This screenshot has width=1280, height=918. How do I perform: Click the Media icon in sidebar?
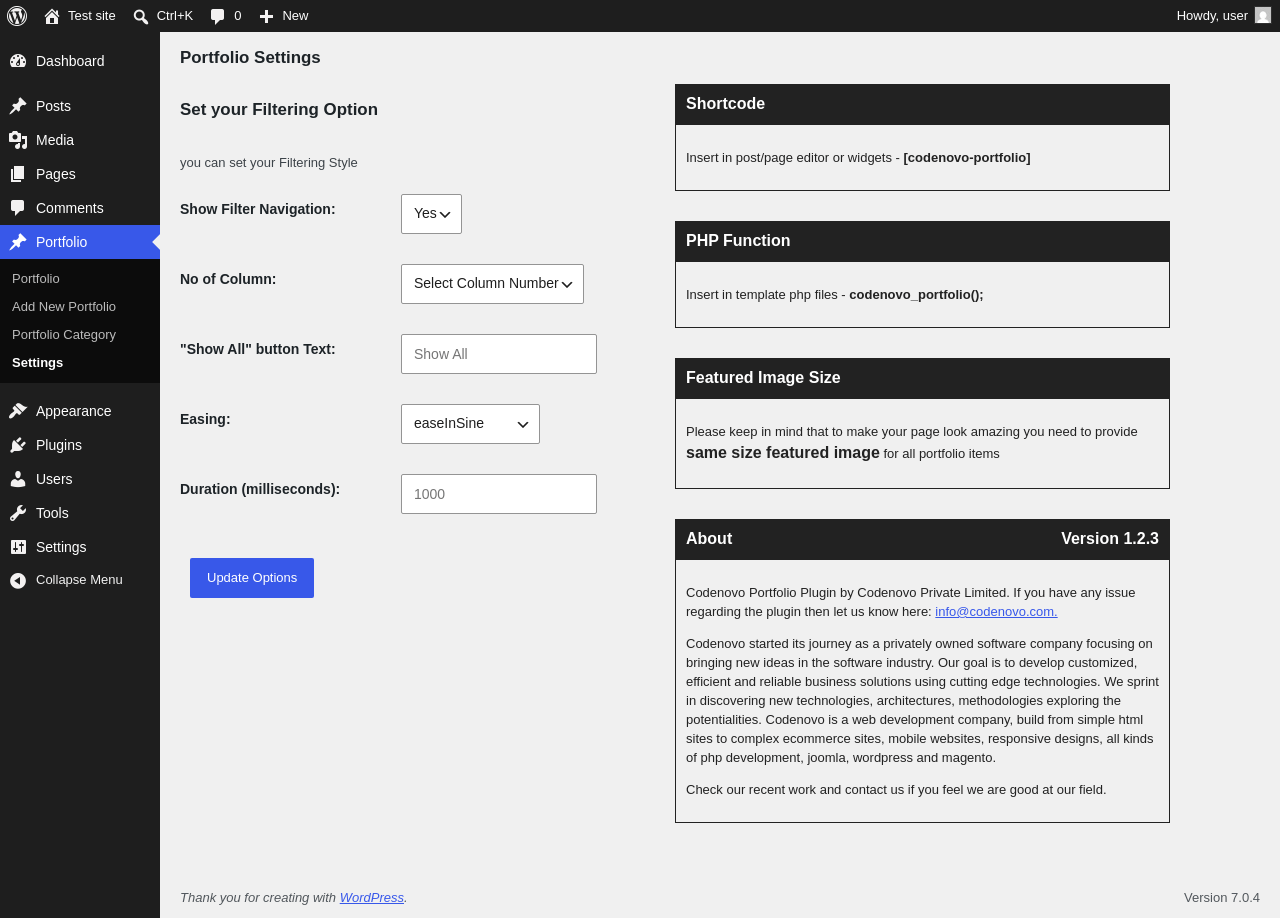point(18,140)
